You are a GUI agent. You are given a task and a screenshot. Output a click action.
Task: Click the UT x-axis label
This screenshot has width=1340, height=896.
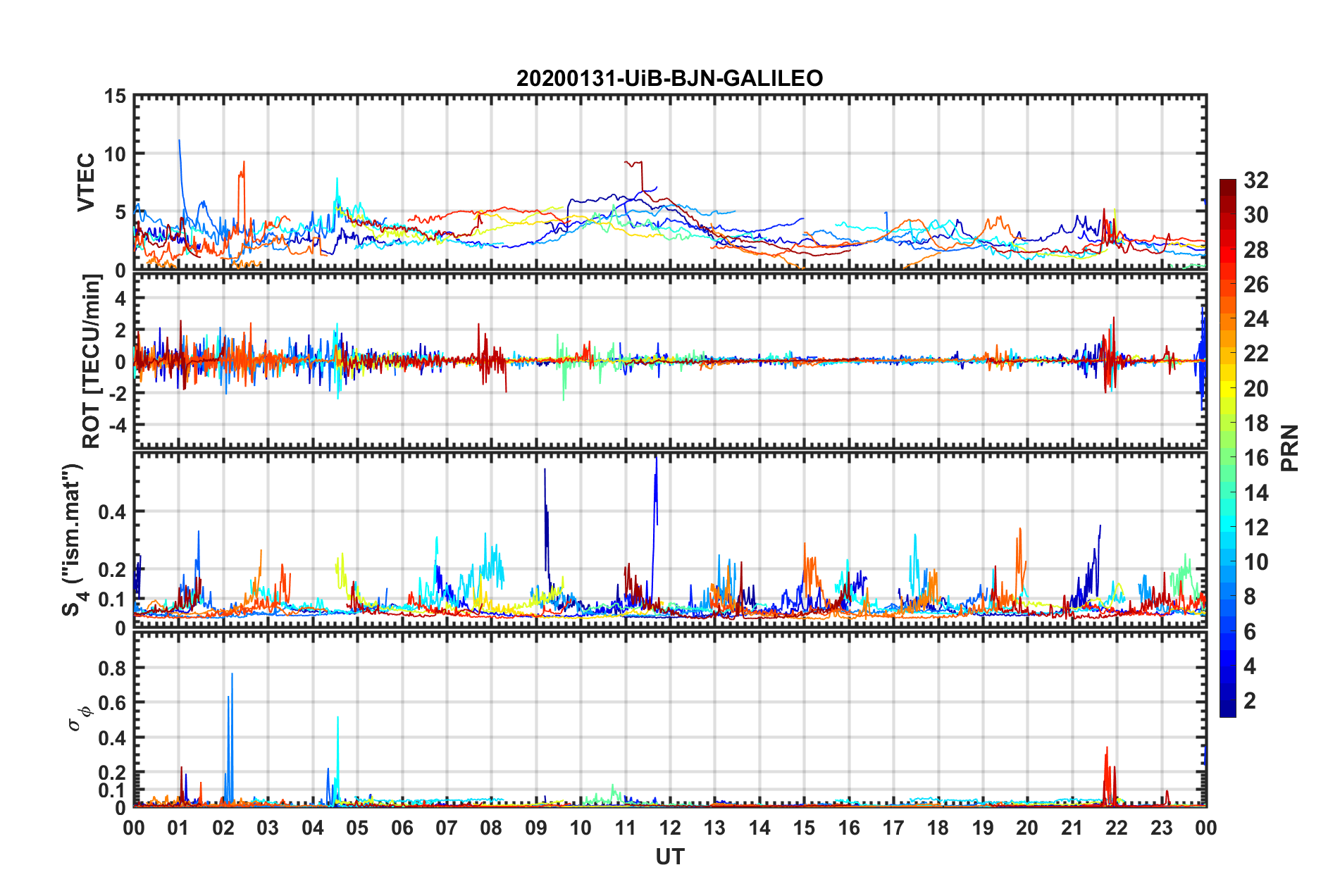[670, 857]
